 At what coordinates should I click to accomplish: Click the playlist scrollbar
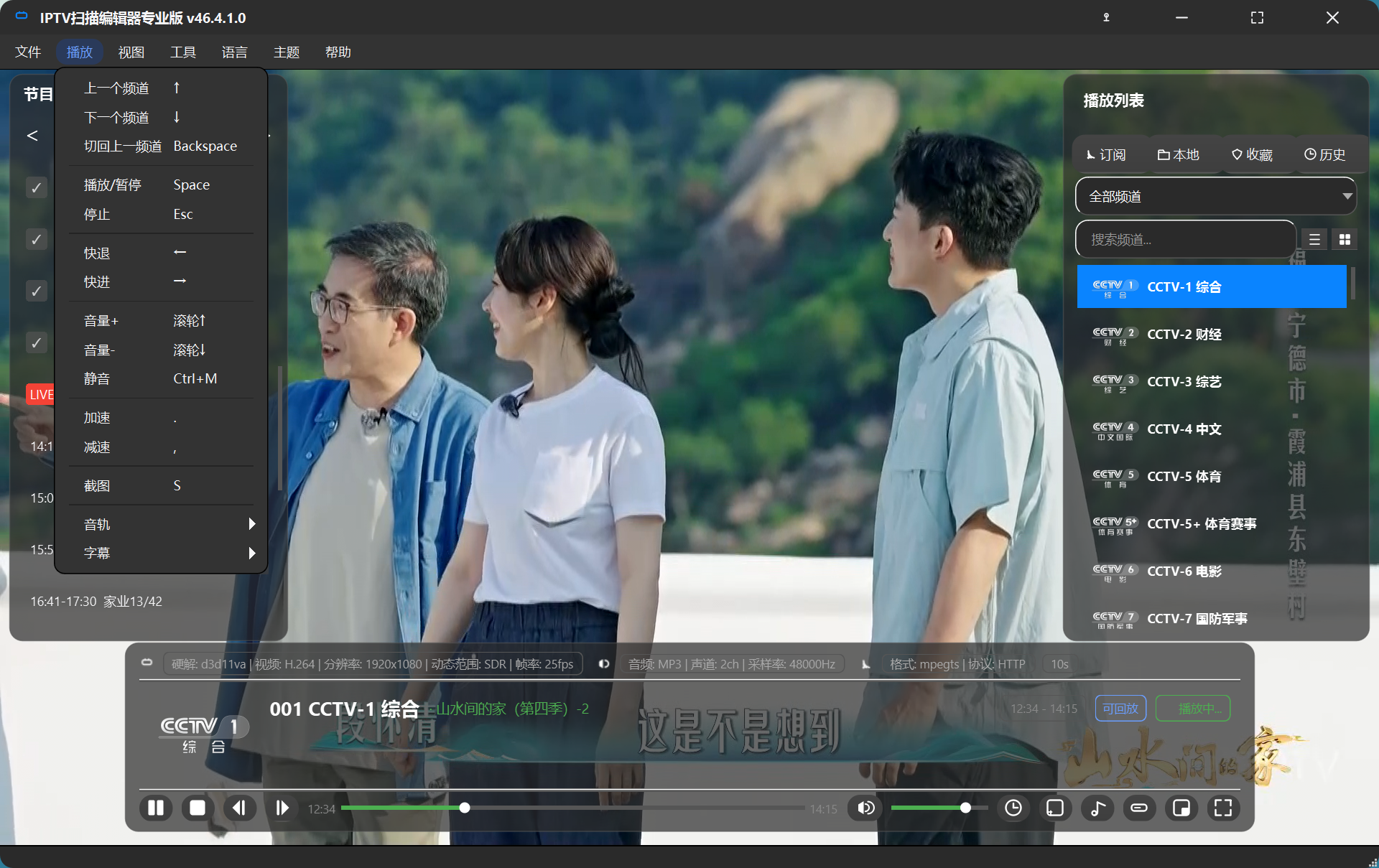pyautogui.click(x=1353, y=283)
